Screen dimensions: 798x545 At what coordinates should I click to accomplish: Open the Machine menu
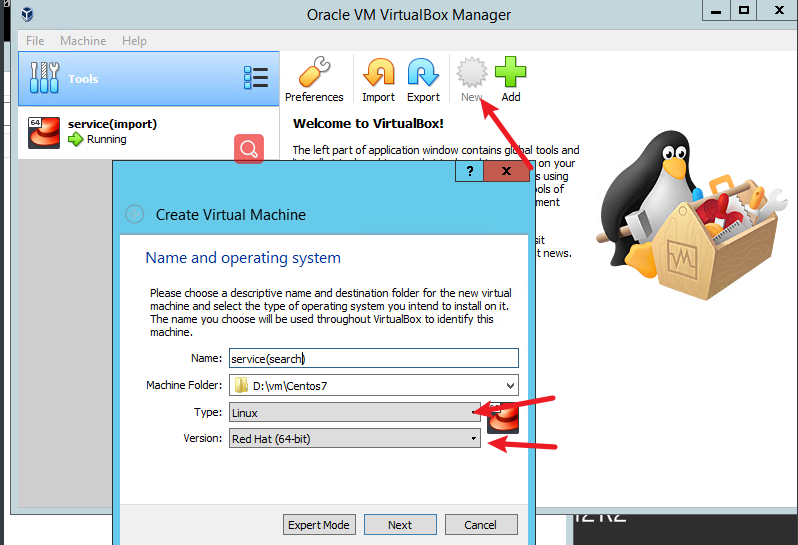point(83,41)
